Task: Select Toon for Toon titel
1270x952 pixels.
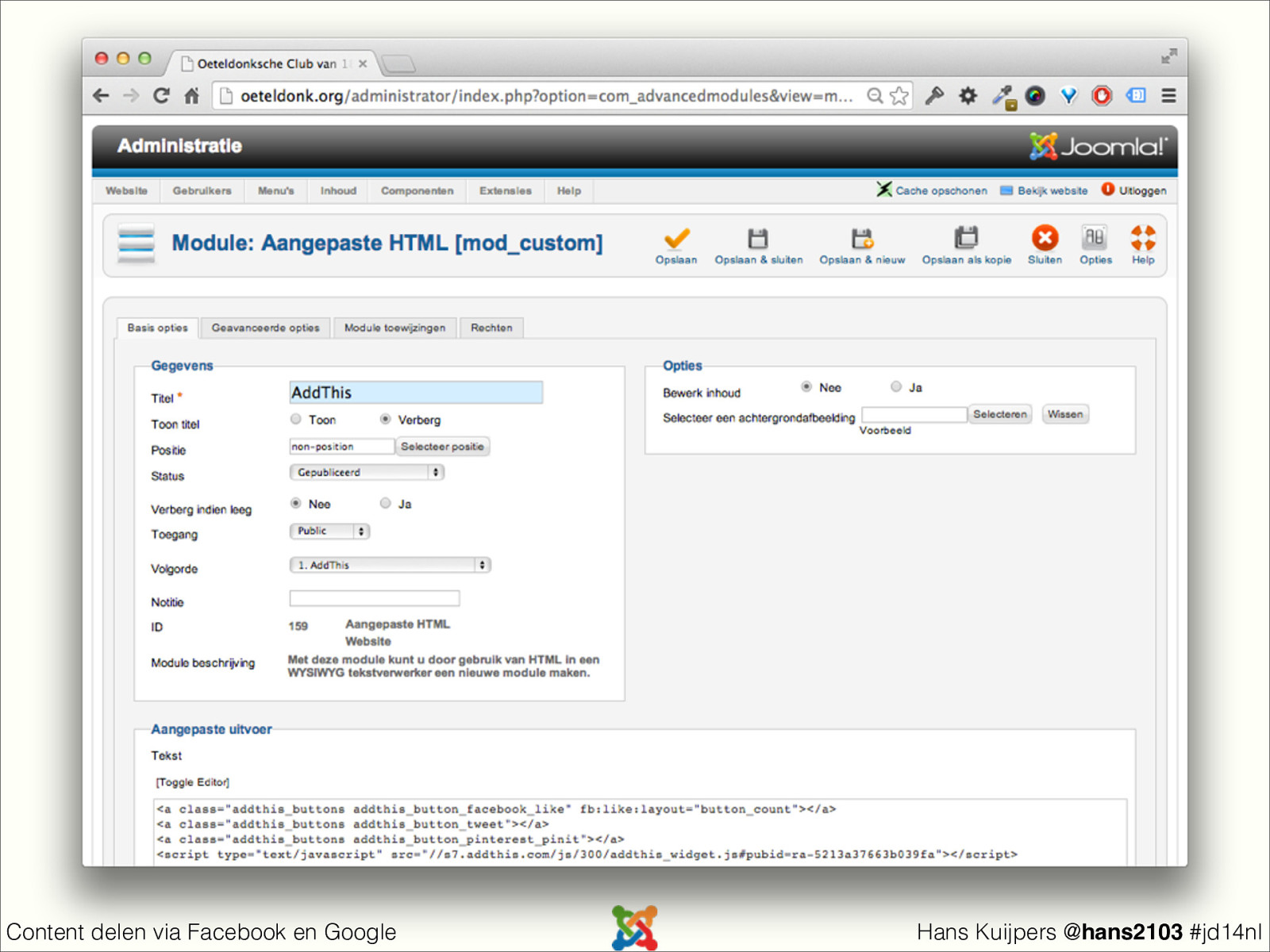Action: (x=296, y=419)
